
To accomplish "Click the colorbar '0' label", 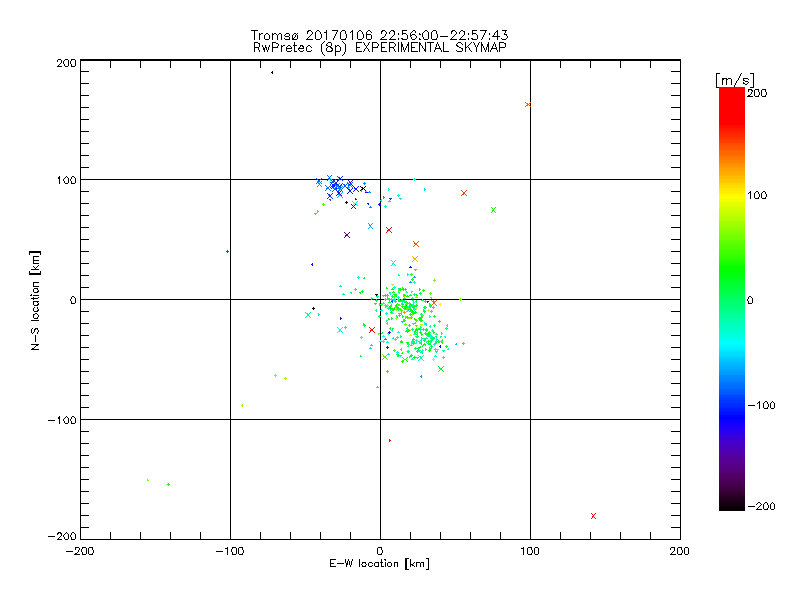I will point(750,300).
